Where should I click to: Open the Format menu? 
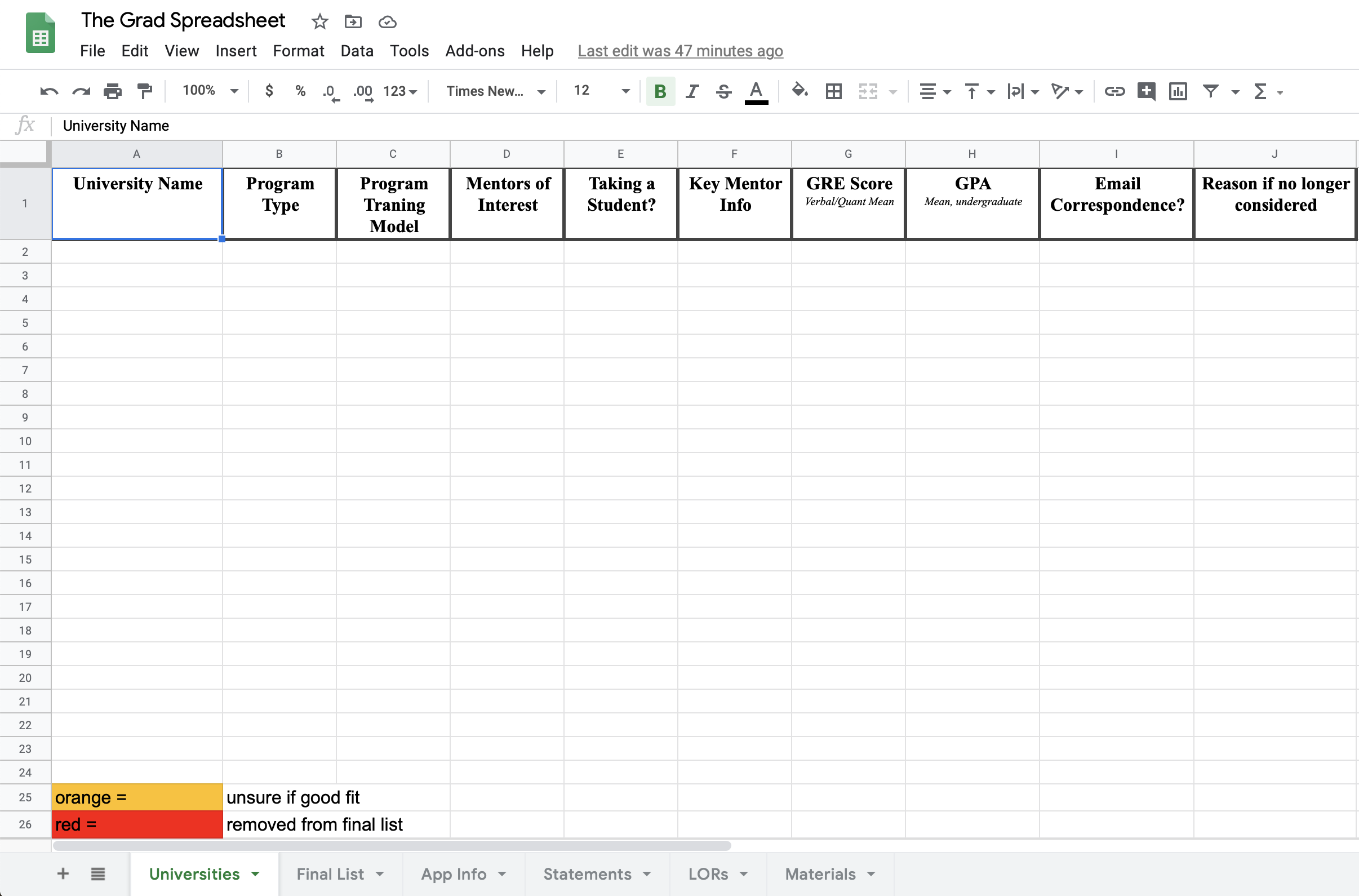[298, 51]
